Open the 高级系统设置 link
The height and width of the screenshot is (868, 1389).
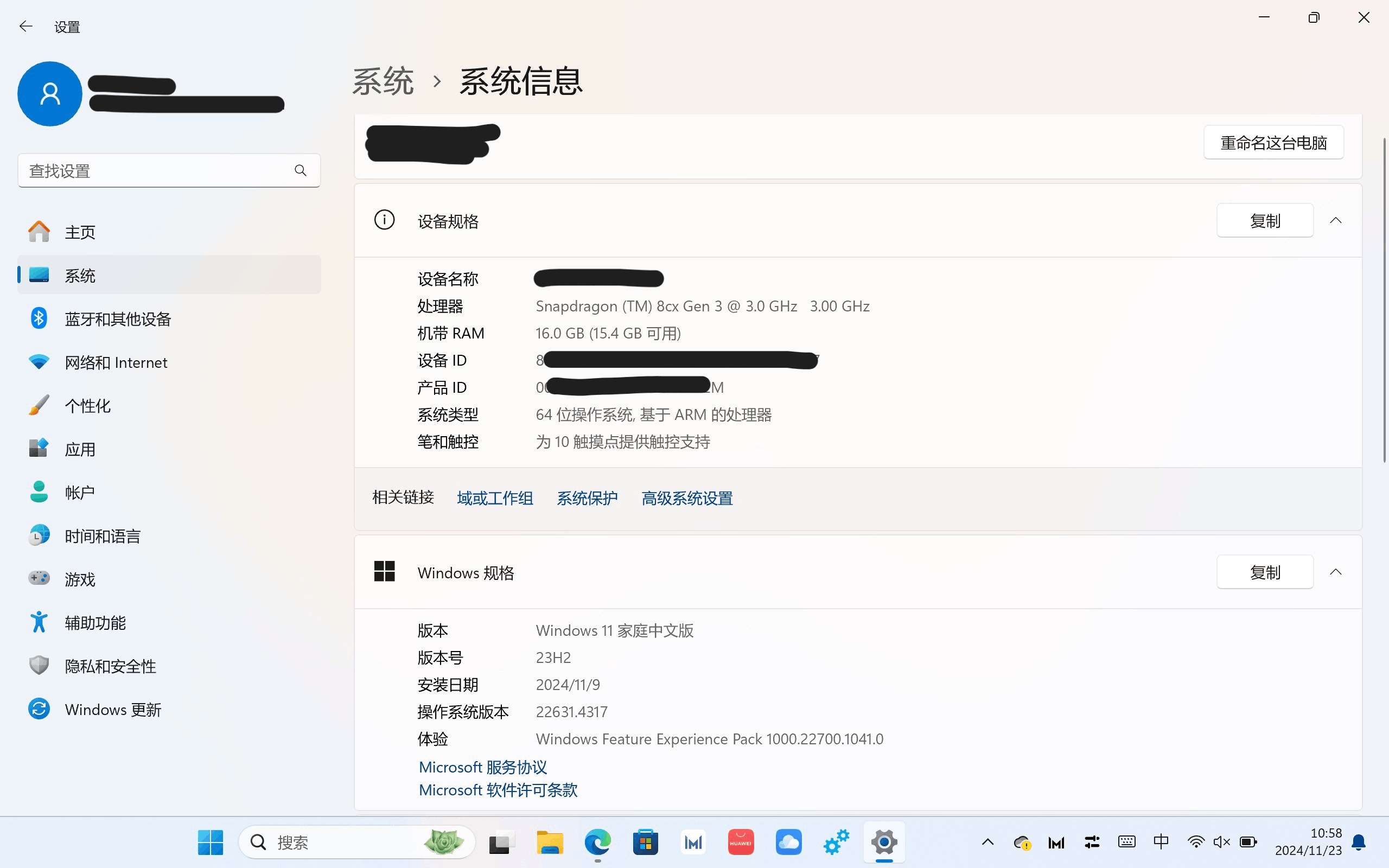coord(687,497)
